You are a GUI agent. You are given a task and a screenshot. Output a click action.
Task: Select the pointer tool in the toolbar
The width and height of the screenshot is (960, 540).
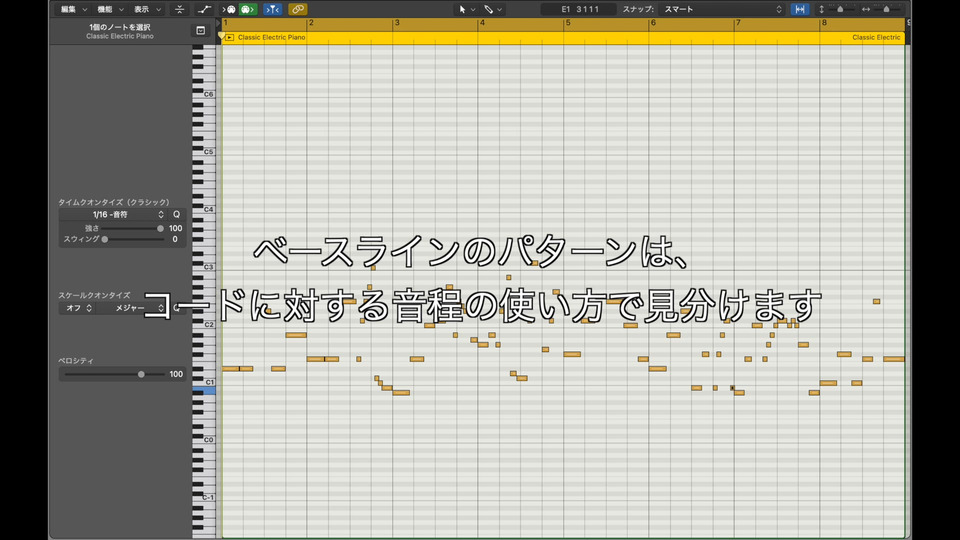462,9
